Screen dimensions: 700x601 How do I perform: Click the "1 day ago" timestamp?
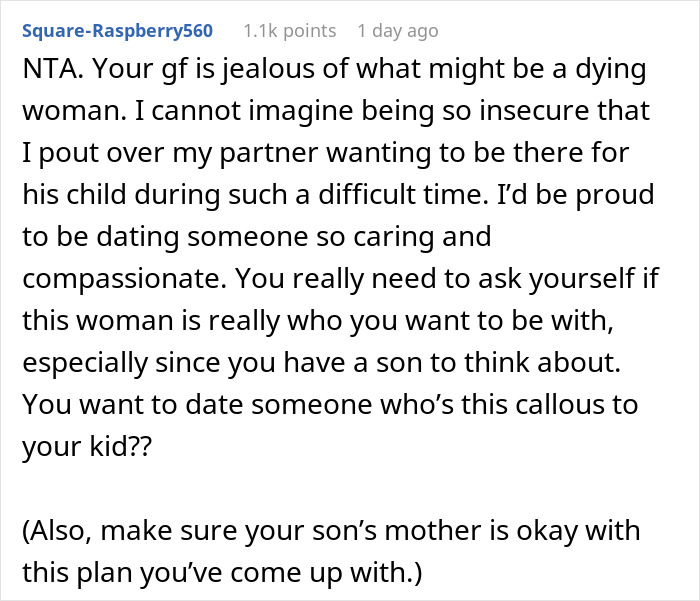[x=397, y=31]
